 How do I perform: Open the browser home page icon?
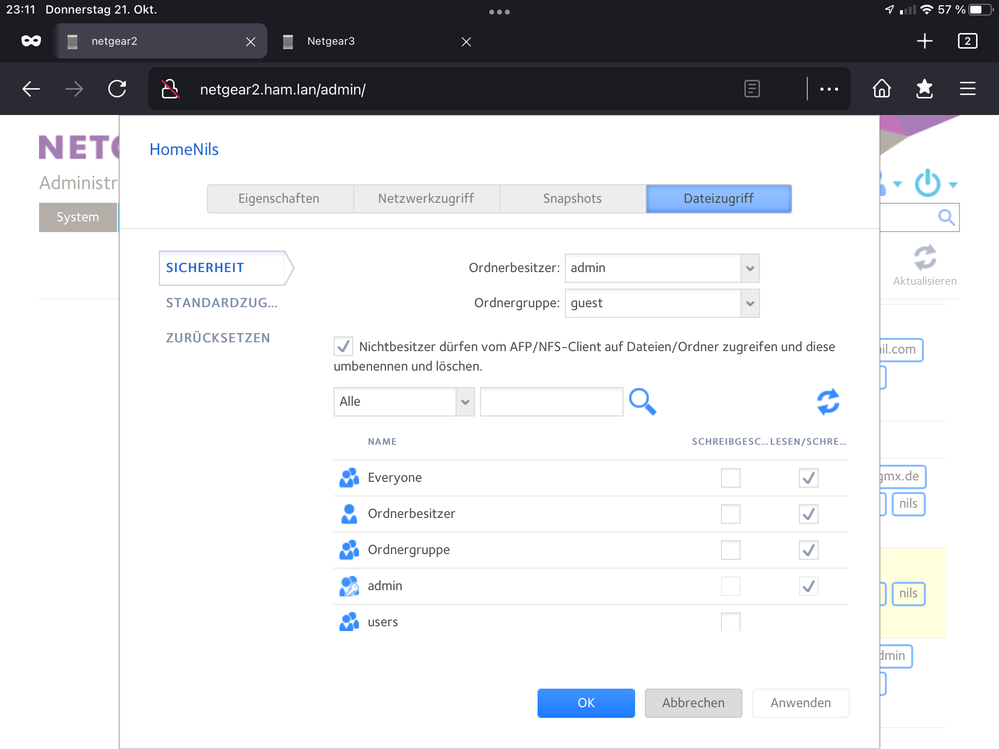click(x=881, y=89)
